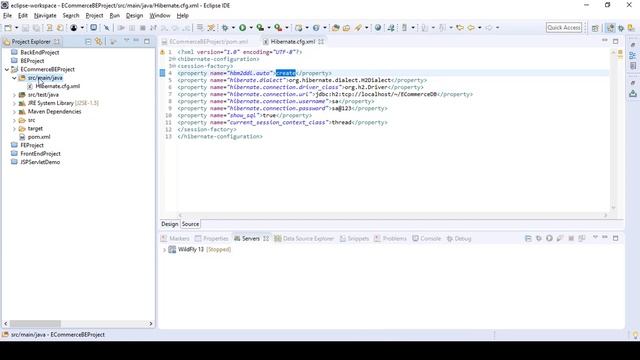Open the Navigate menu
The image size is (640, 360).
pyautogui.click(x=45, y=16)
